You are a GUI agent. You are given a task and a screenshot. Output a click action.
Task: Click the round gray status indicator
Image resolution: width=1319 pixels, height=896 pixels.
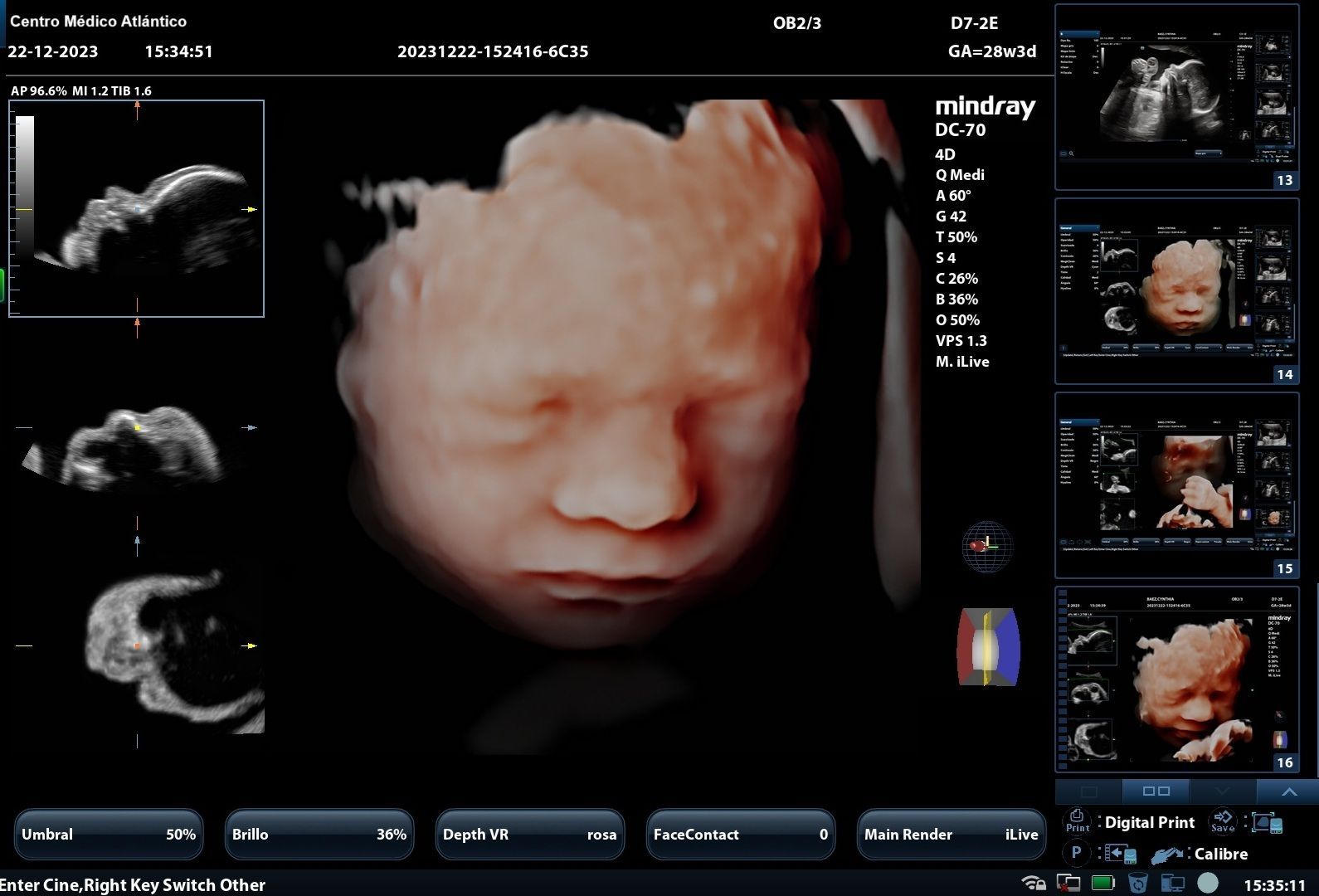[x=1208, y=883]
